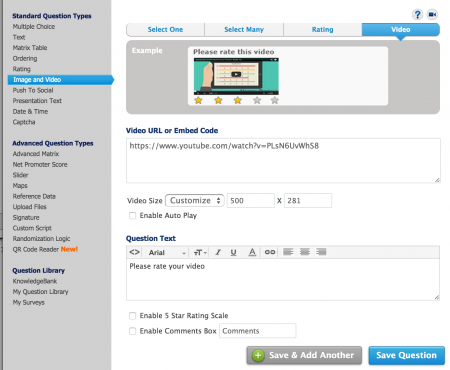
Task: Enable Comments Box checkbox
Action: [132, 331]
